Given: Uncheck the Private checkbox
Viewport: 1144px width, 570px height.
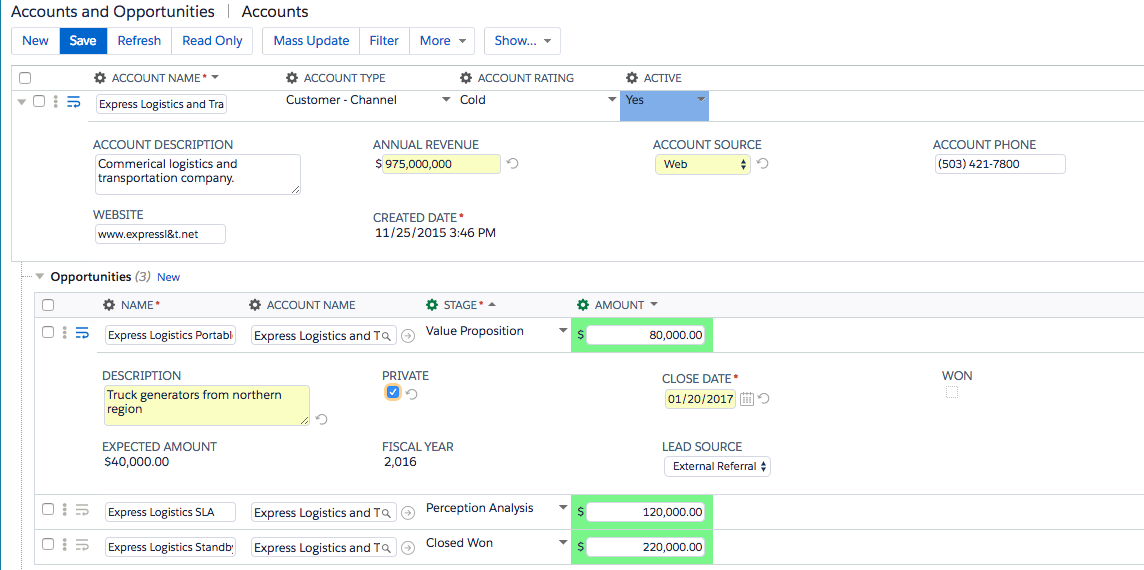Looking at the screenshot, I should pos(393,393).
